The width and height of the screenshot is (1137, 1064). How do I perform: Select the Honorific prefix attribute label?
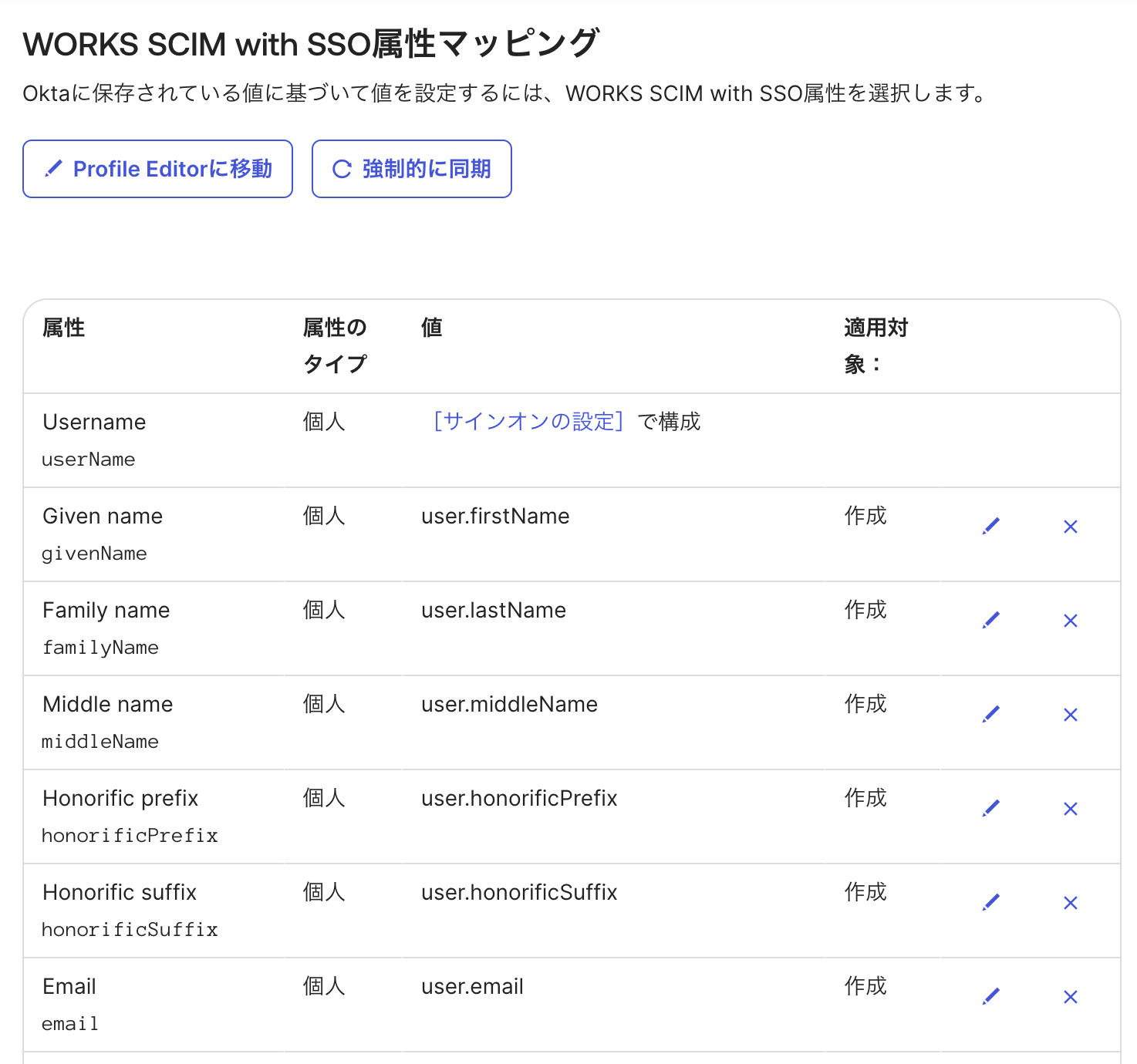(x=120, y=798)
